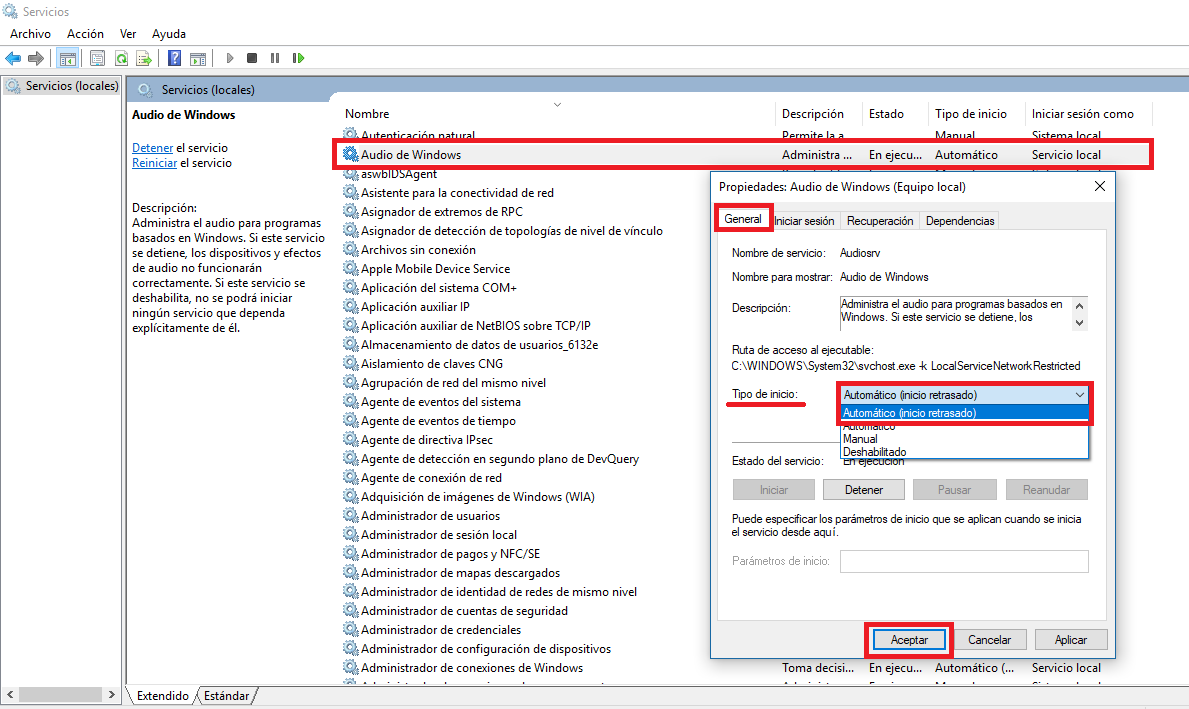Viewport: 1189px width, 709px height.
Task: Click the Stop service square icon
Action: 253,58
